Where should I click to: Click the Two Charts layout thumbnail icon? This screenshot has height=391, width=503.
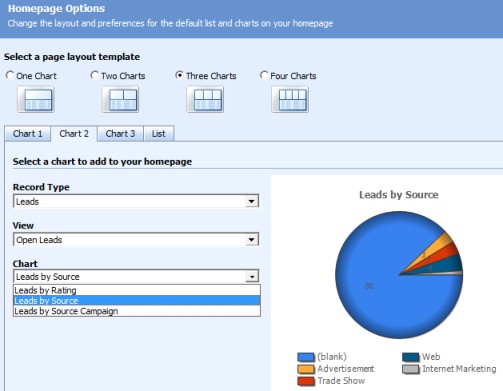[x=121, y=99]
